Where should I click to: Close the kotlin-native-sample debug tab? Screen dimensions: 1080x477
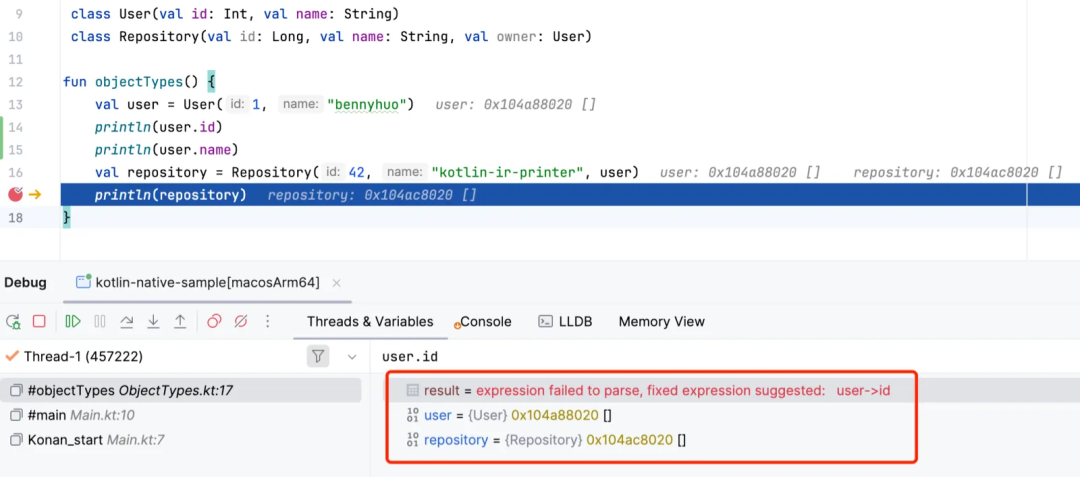point(336,283)
